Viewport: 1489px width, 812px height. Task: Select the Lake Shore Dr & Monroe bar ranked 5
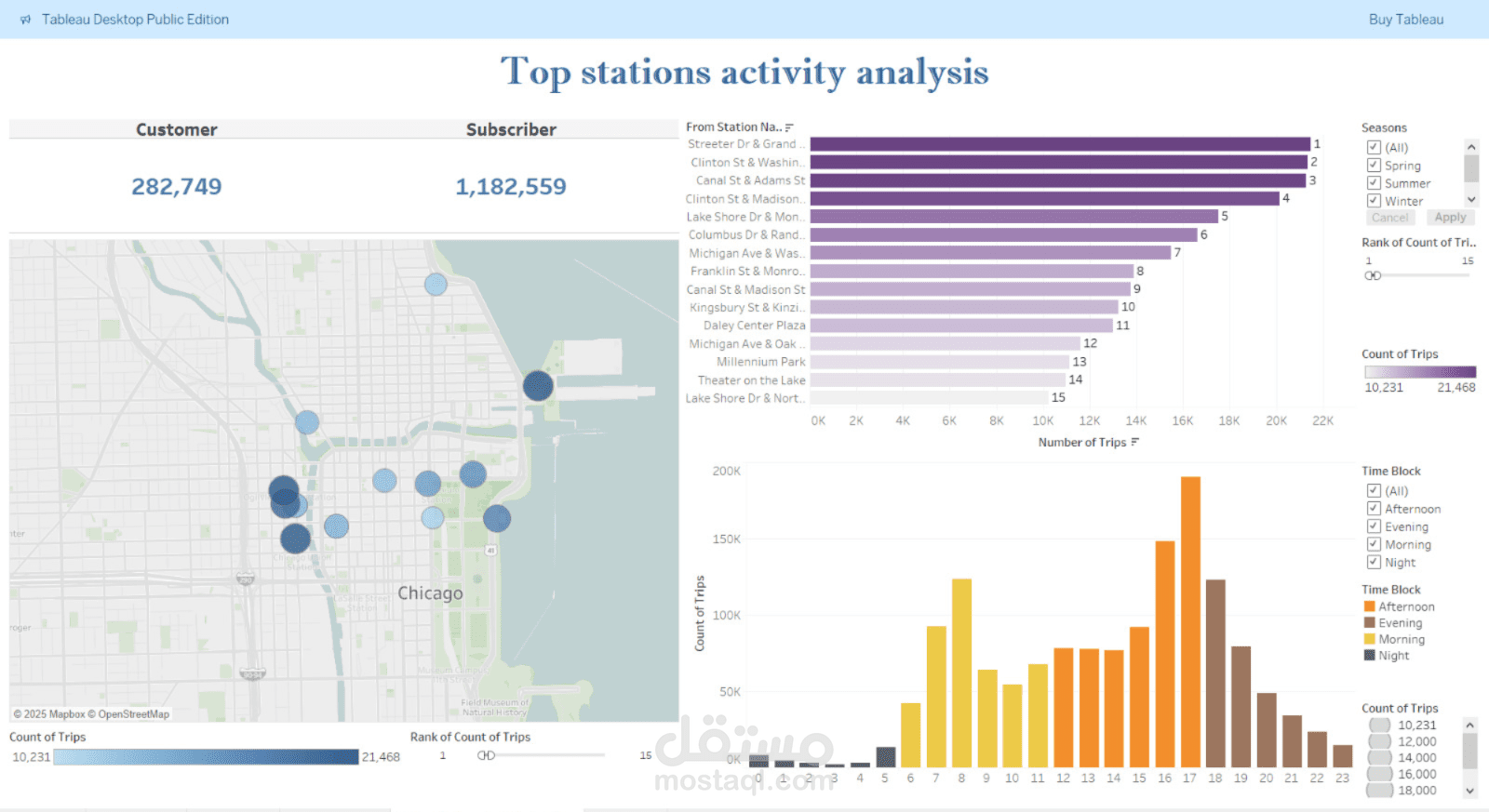pyautogui.click(x=1014, y=217)
